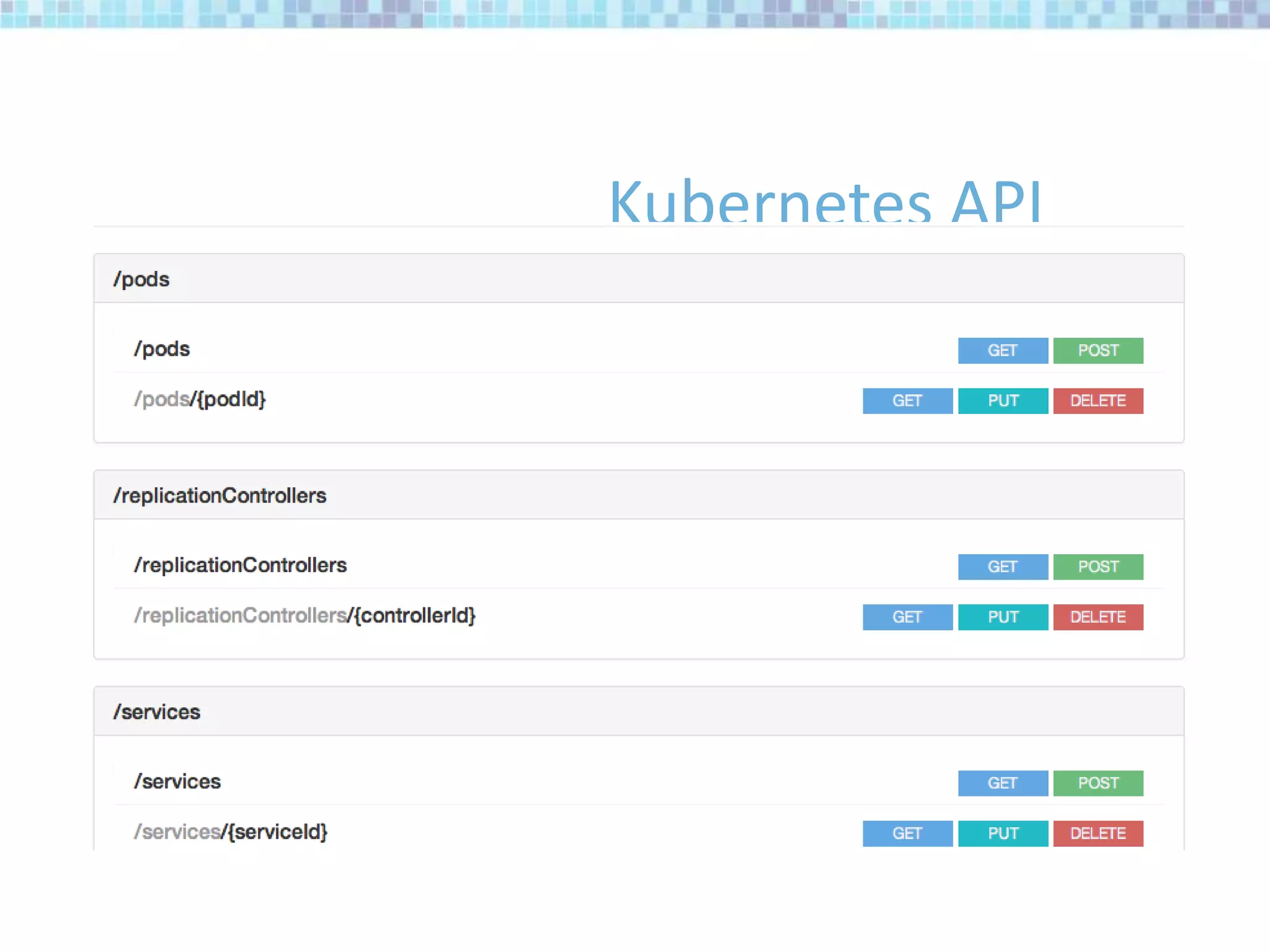
Task: Click DELETE button for /replicationControllers/{controllerId}
Action: tap(1098, 617)
